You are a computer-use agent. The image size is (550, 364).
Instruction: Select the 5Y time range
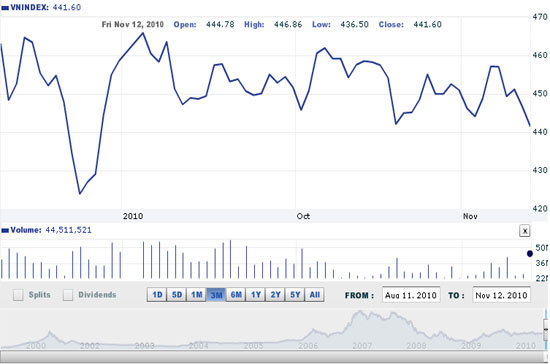[x=295, y=295]
